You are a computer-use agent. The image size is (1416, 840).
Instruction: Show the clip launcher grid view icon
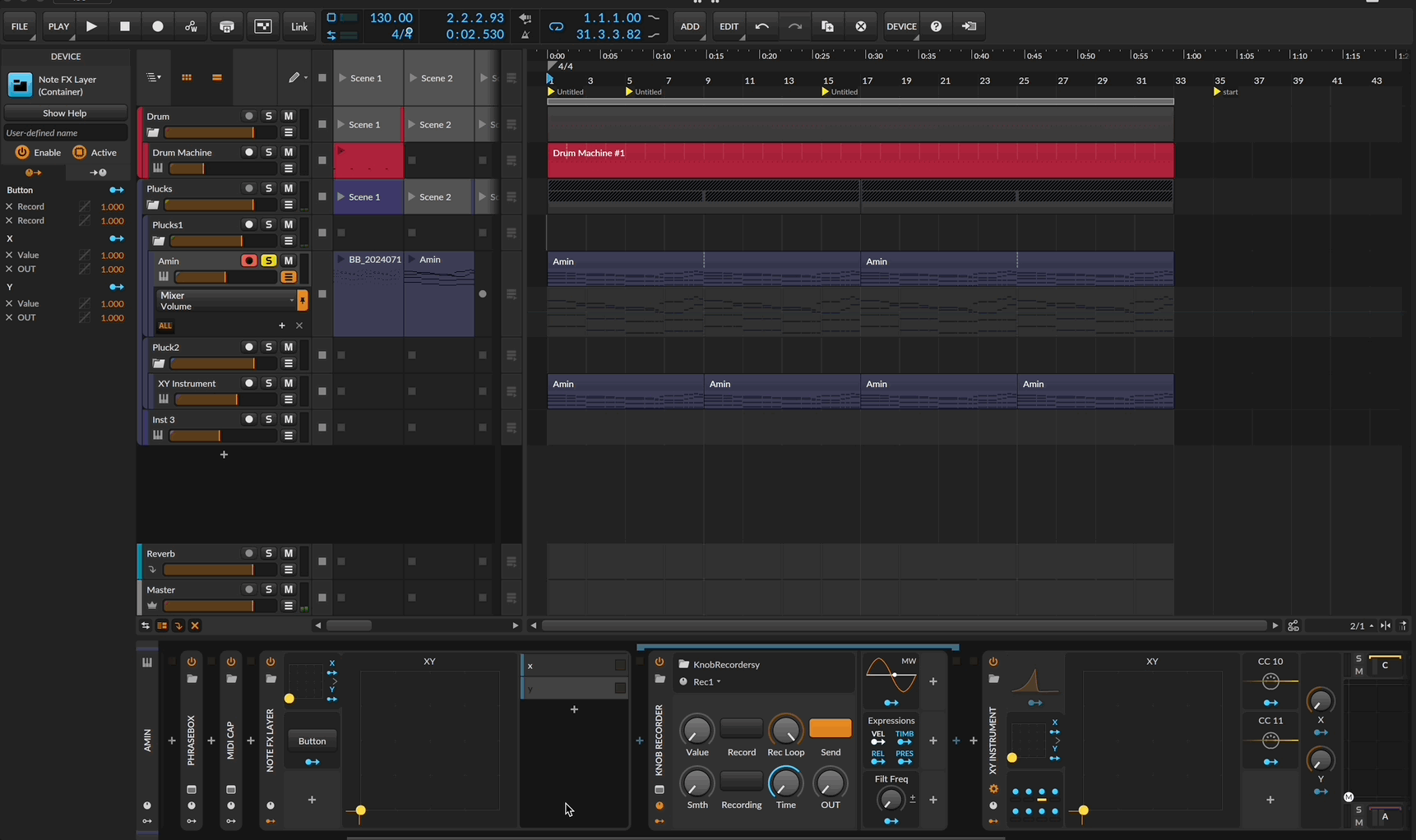(187, 77)
